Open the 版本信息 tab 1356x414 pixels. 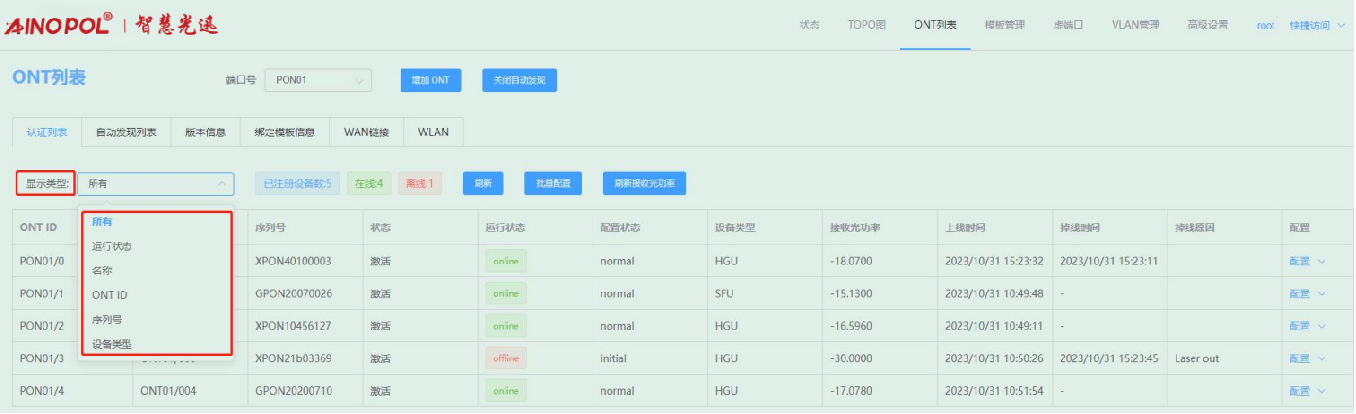point(205,132)
